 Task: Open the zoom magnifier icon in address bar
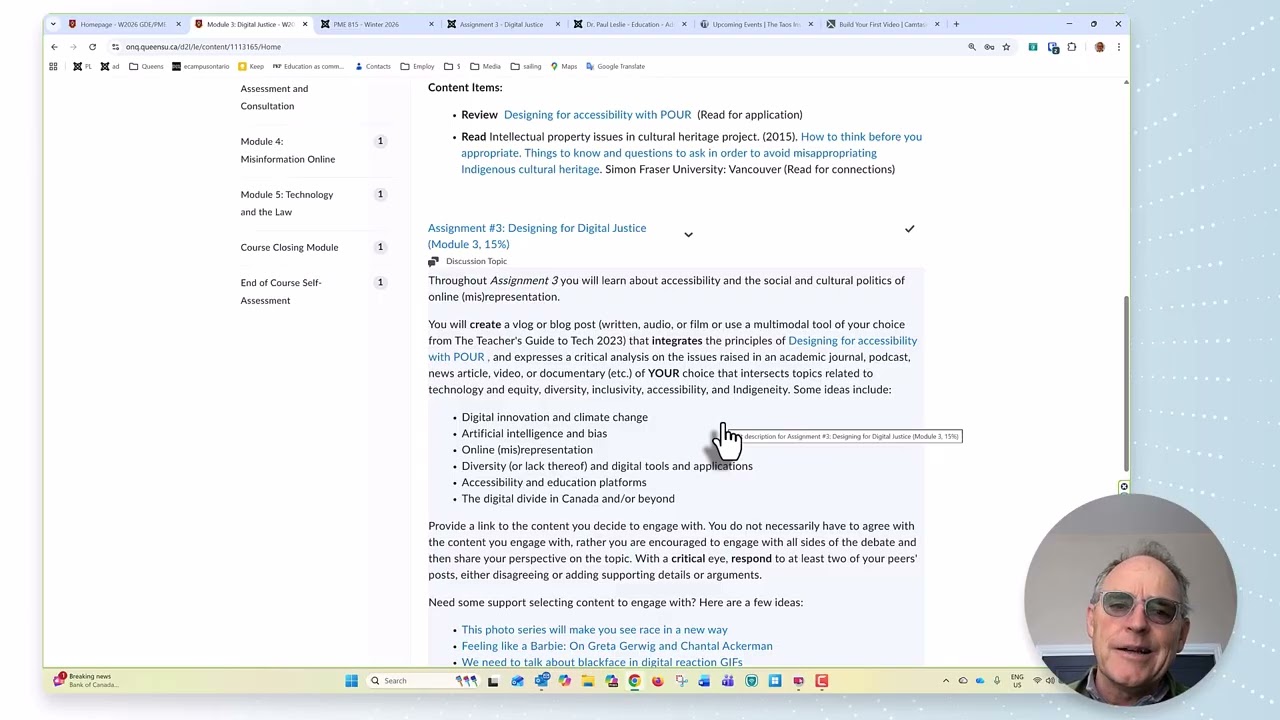pos(971,47)
